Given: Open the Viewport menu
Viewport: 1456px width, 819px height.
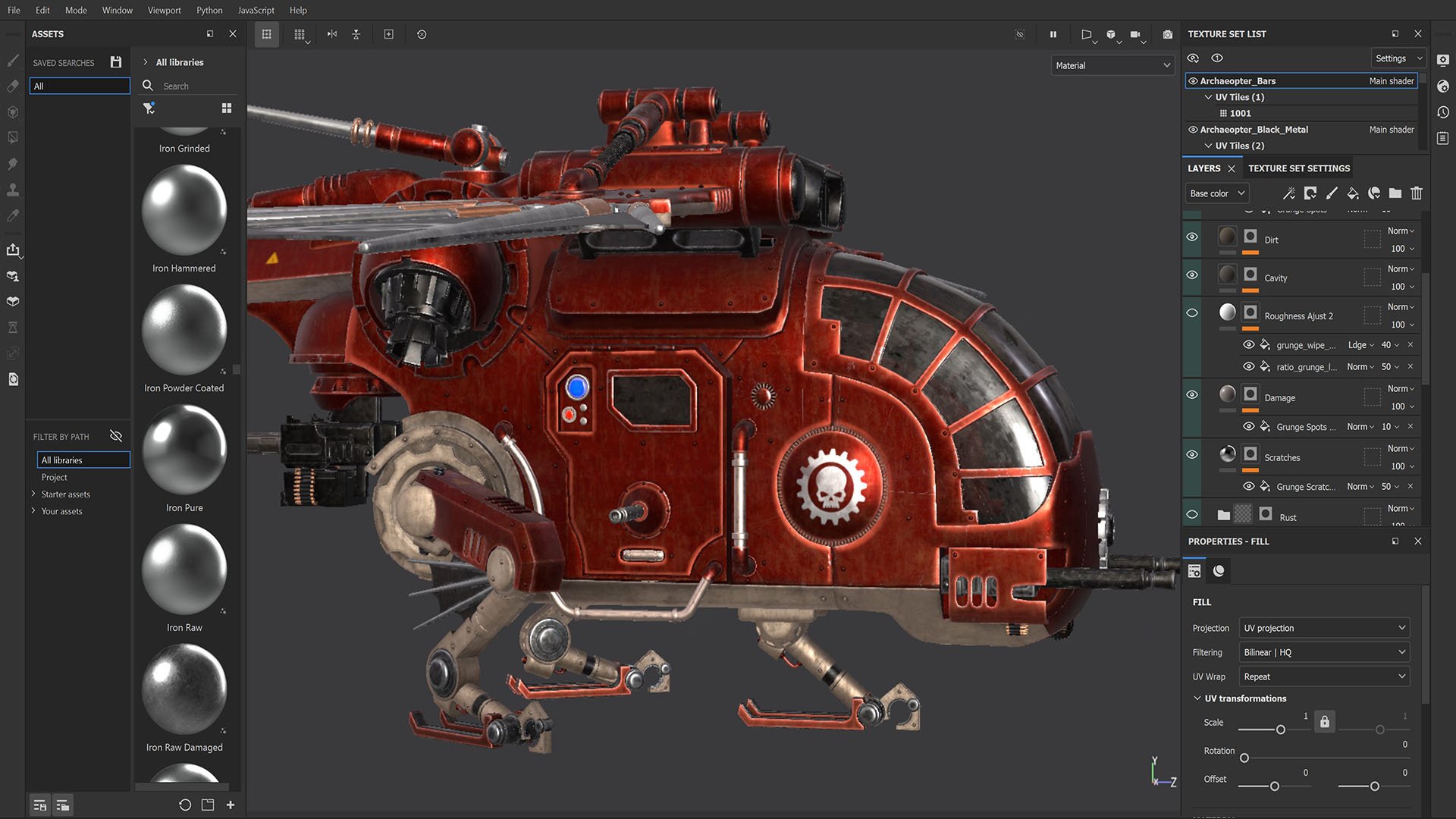Looking at the screenshot, I should [164, 10].
